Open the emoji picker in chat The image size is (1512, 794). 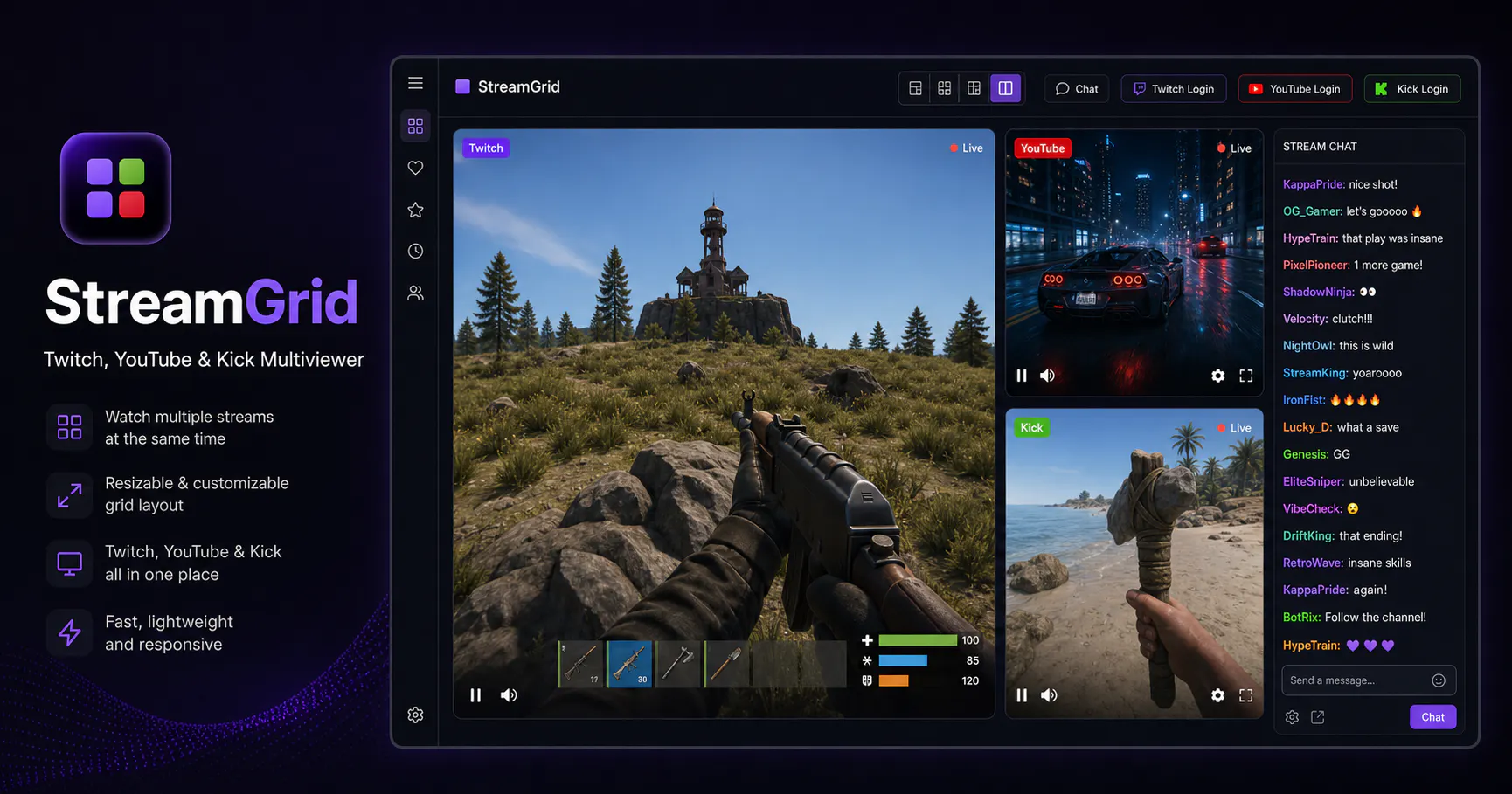tap(1439, 680)
